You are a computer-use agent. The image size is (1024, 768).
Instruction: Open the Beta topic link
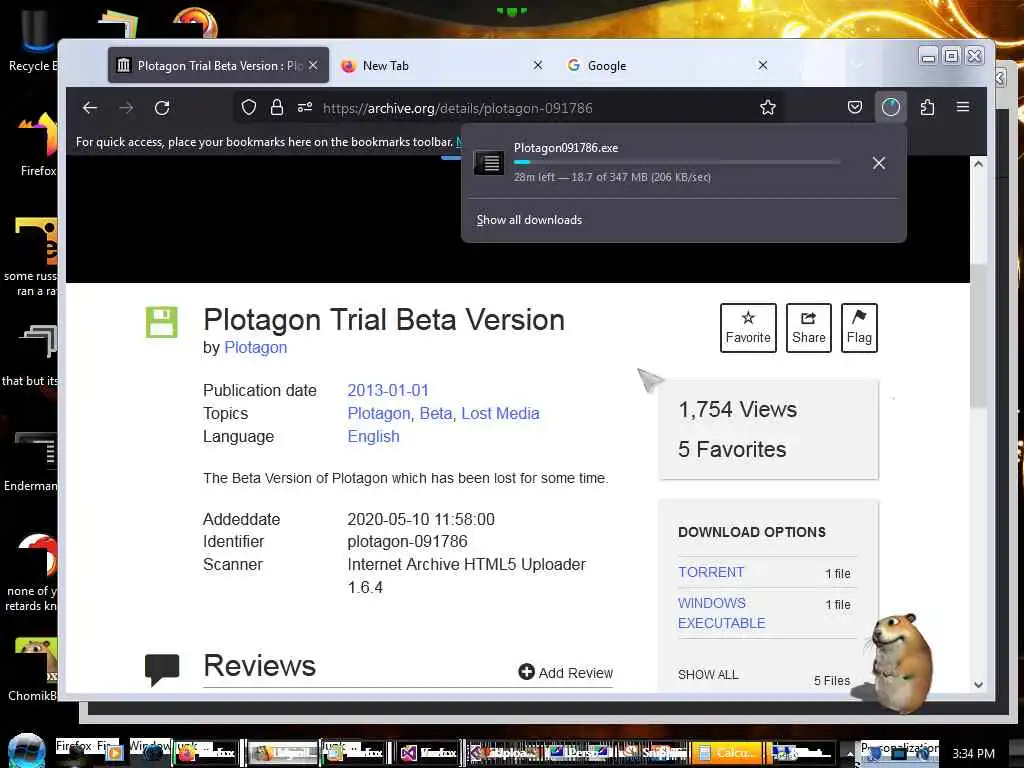(x=436, y=413)
